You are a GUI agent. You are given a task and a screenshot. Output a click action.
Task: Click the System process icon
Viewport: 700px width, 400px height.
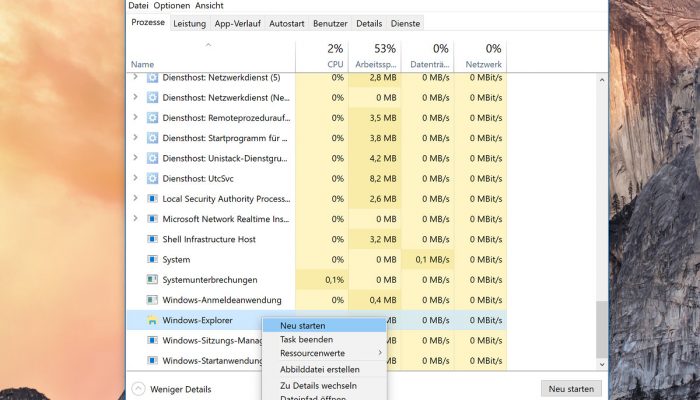click(x=152, y=259)
